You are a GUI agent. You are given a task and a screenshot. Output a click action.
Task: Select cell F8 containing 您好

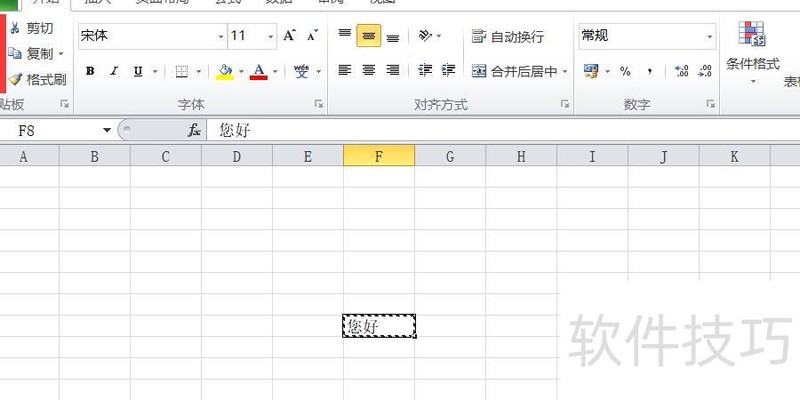click(x=379, y=326)
